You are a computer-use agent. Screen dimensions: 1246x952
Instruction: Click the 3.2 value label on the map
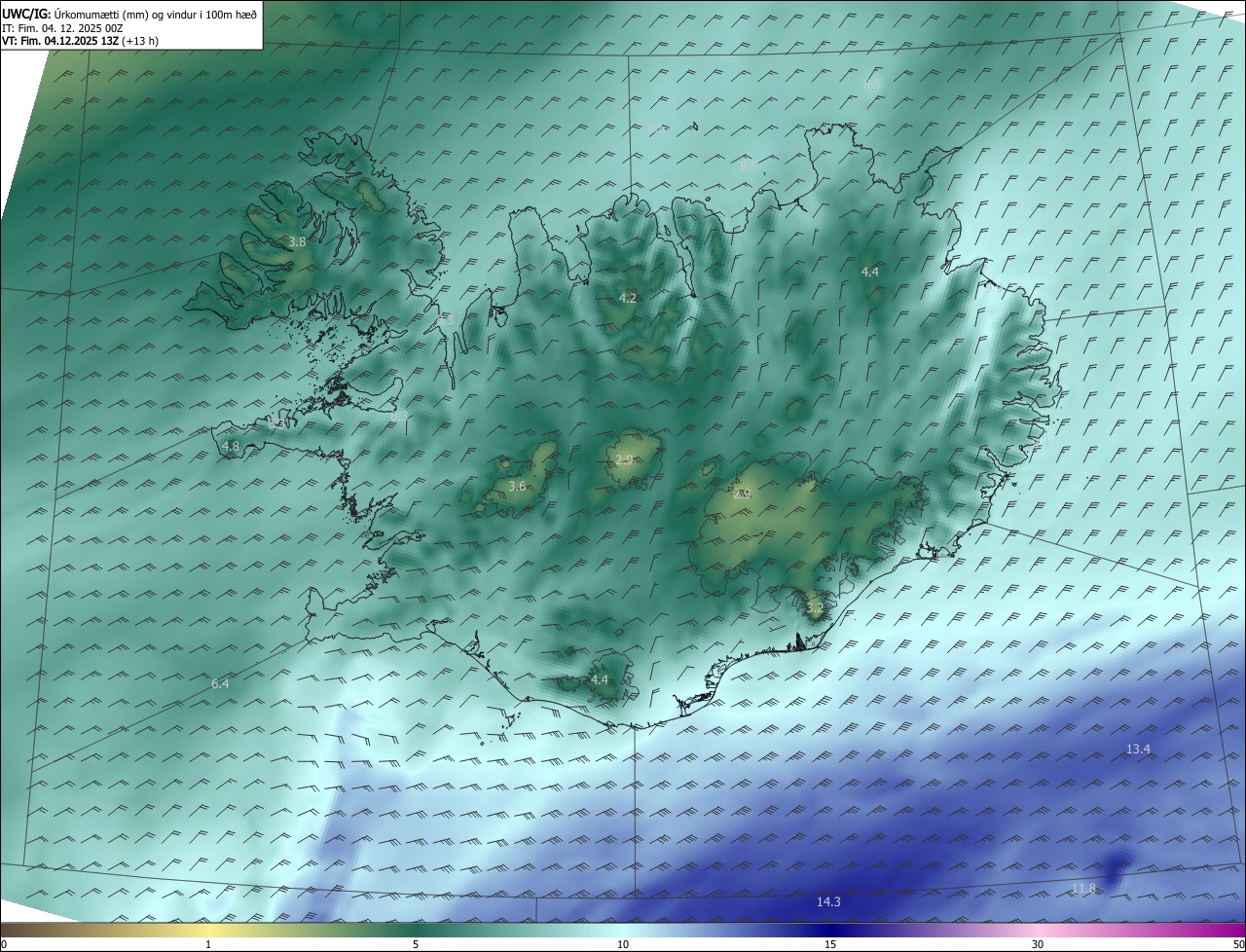(815, 608)
